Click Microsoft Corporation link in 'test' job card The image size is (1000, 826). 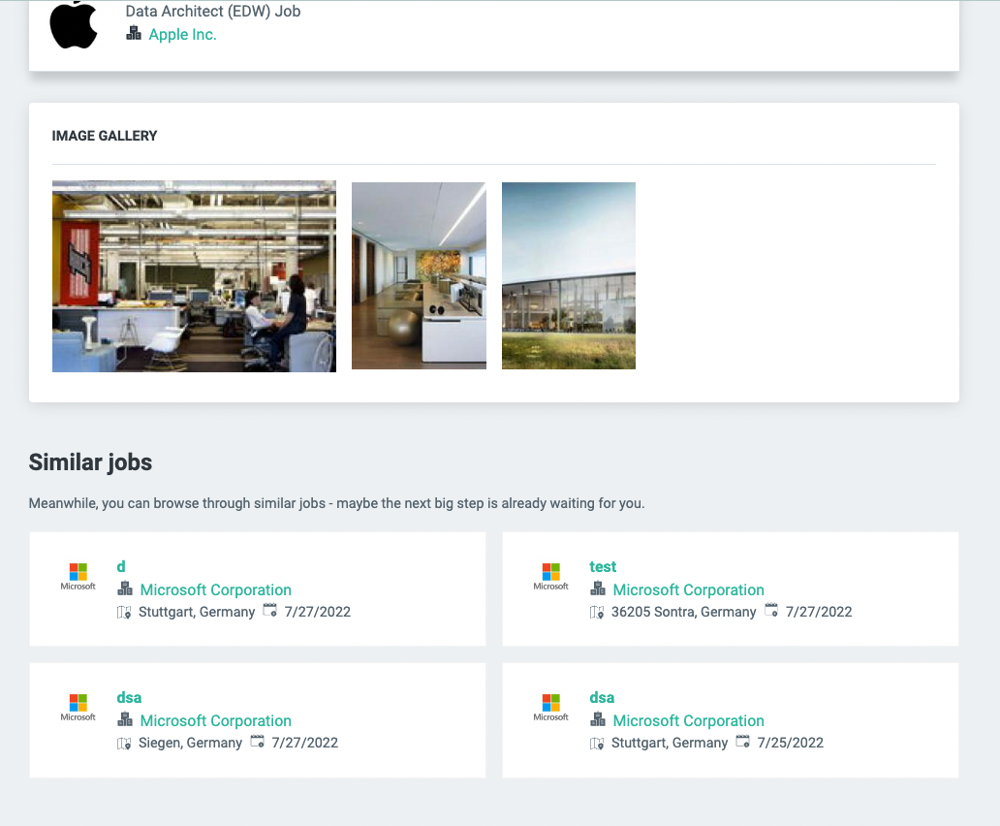(688, 590)
